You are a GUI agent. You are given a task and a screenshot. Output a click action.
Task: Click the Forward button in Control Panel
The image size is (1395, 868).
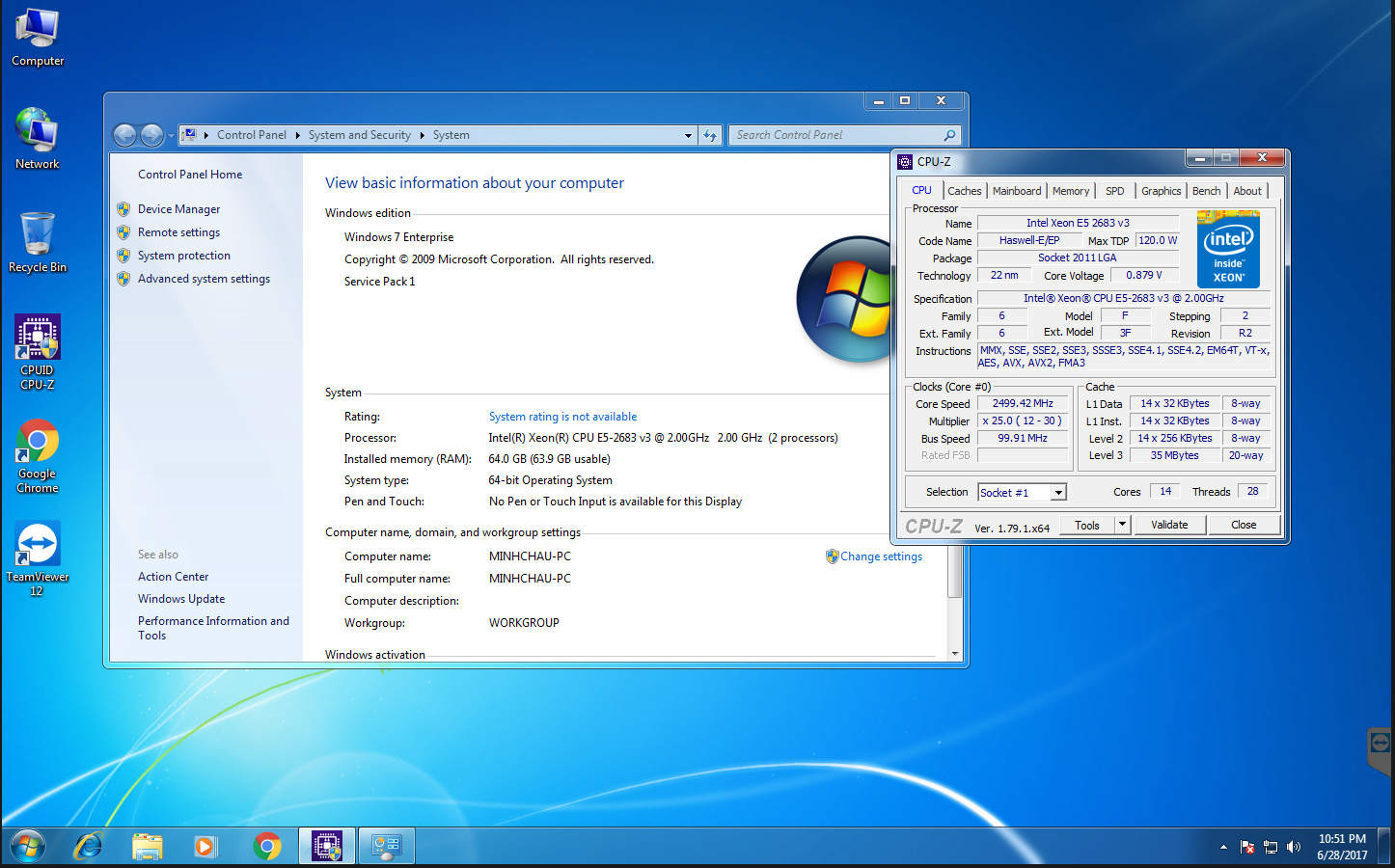tap(152, 135)
